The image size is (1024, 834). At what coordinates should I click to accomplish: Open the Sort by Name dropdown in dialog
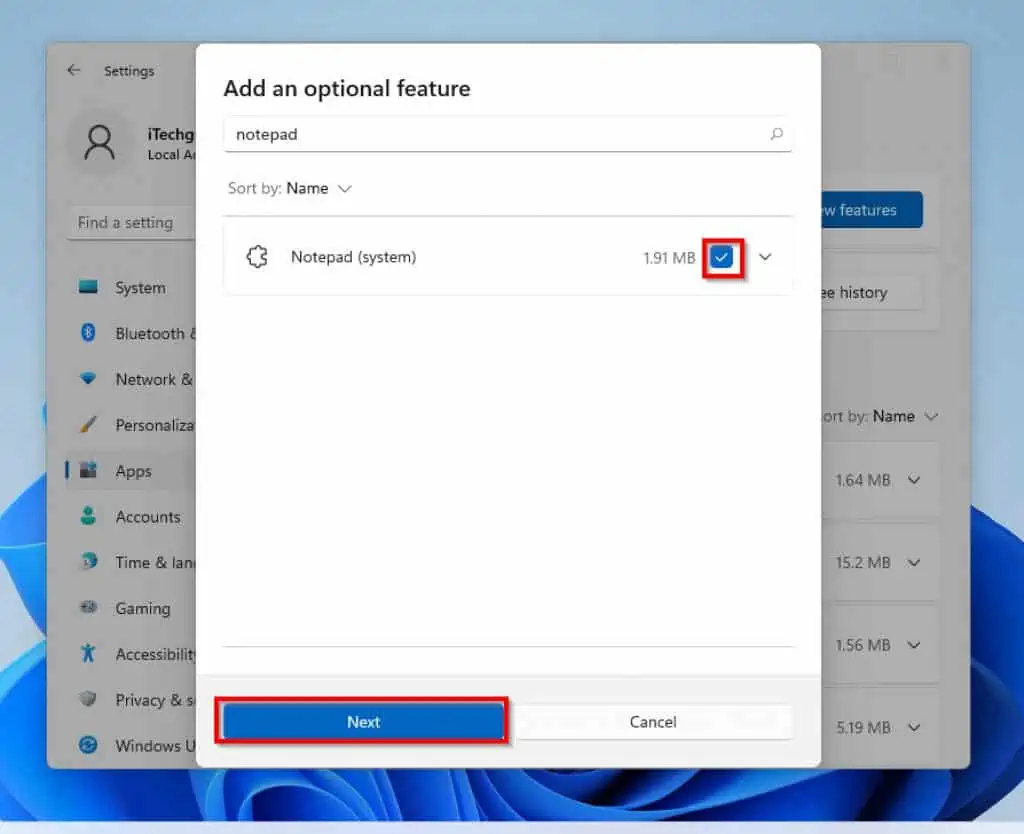pyautogui.click(x=318, y=188)
